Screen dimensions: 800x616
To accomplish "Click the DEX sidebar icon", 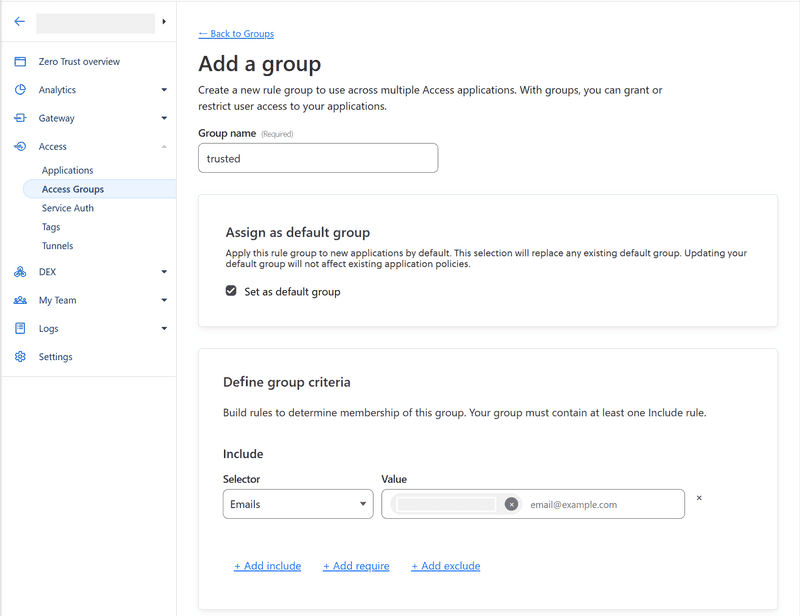I will [x=20, y=272].
